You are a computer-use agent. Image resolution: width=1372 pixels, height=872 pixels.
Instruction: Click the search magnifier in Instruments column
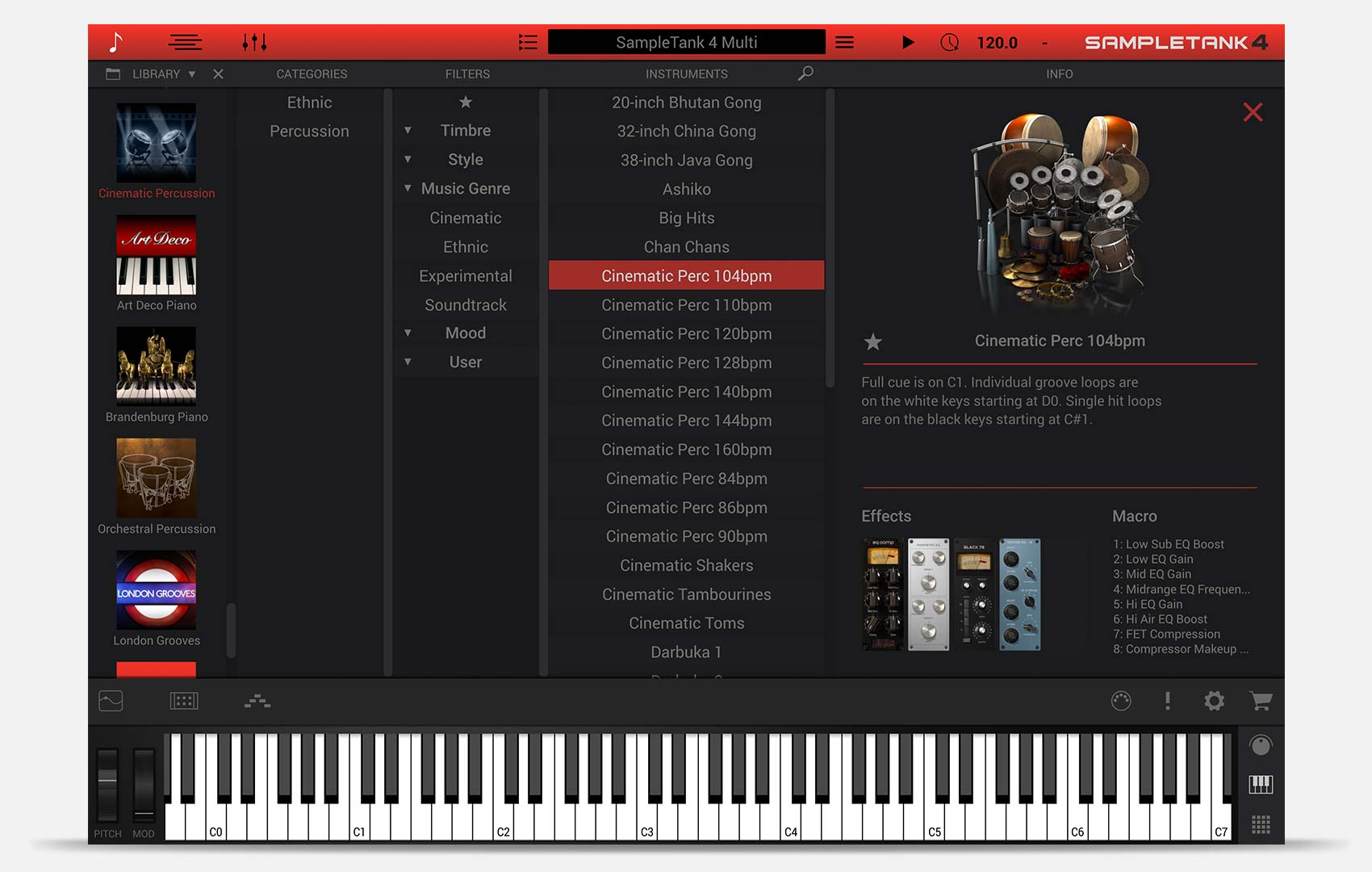pos(804,73)
